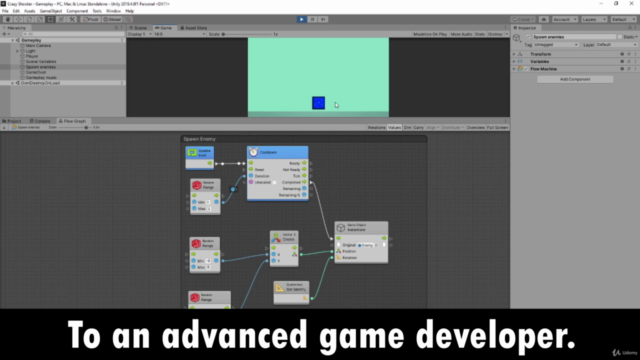Toggle Mute Audio in Game view
This screenshot has width=640, height=360.
click(461, 34)
